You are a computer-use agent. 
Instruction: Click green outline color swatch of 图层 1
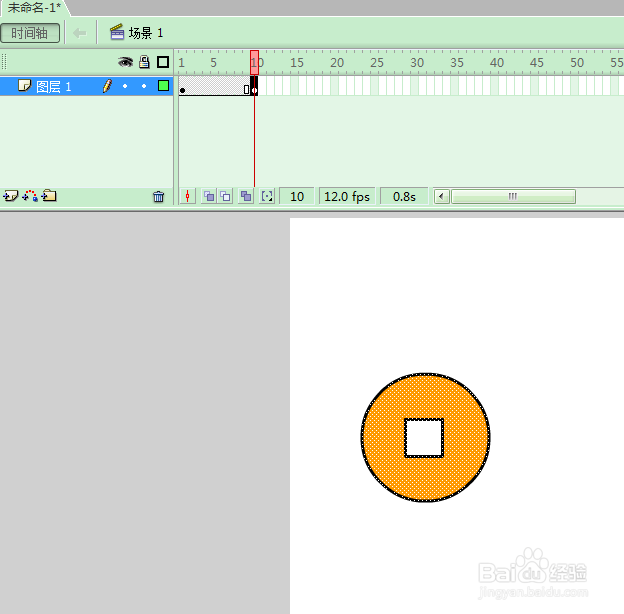(x=163, y=86)
